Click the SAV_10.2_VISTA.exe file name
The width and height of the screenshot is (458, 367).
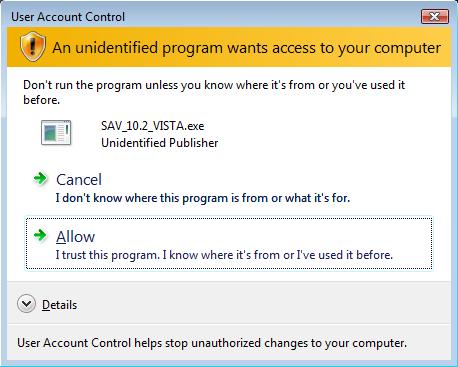[x=153, y=126]
